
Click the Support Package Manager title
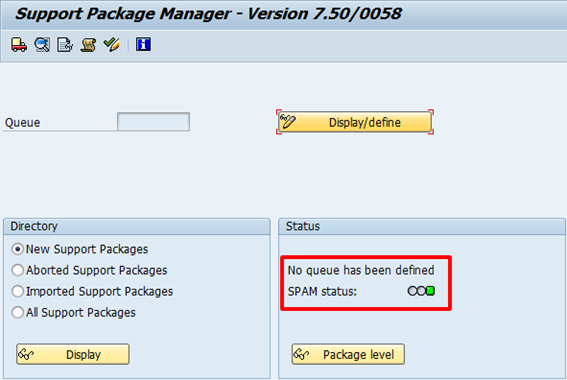(208, 14)
